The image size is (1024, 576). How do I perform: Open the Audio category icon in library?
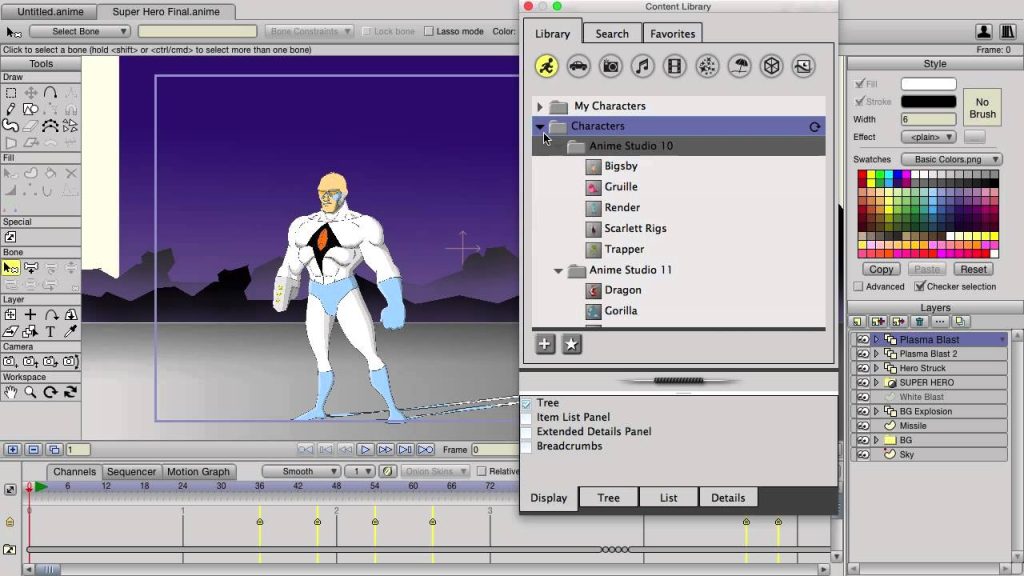[x=642, y=66]
